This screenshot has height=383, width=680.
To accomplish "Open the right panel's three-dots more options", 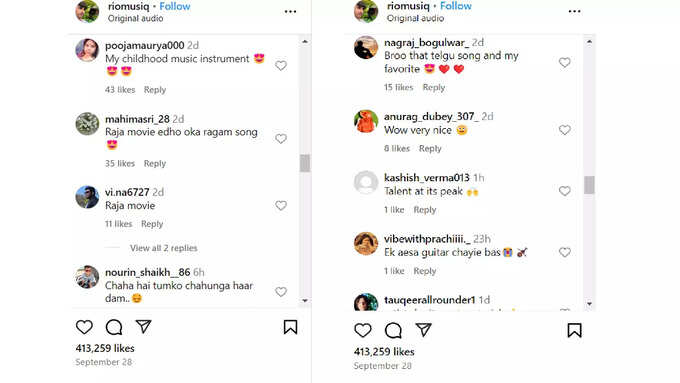I will pyautogui.click(x=575, y=12).
